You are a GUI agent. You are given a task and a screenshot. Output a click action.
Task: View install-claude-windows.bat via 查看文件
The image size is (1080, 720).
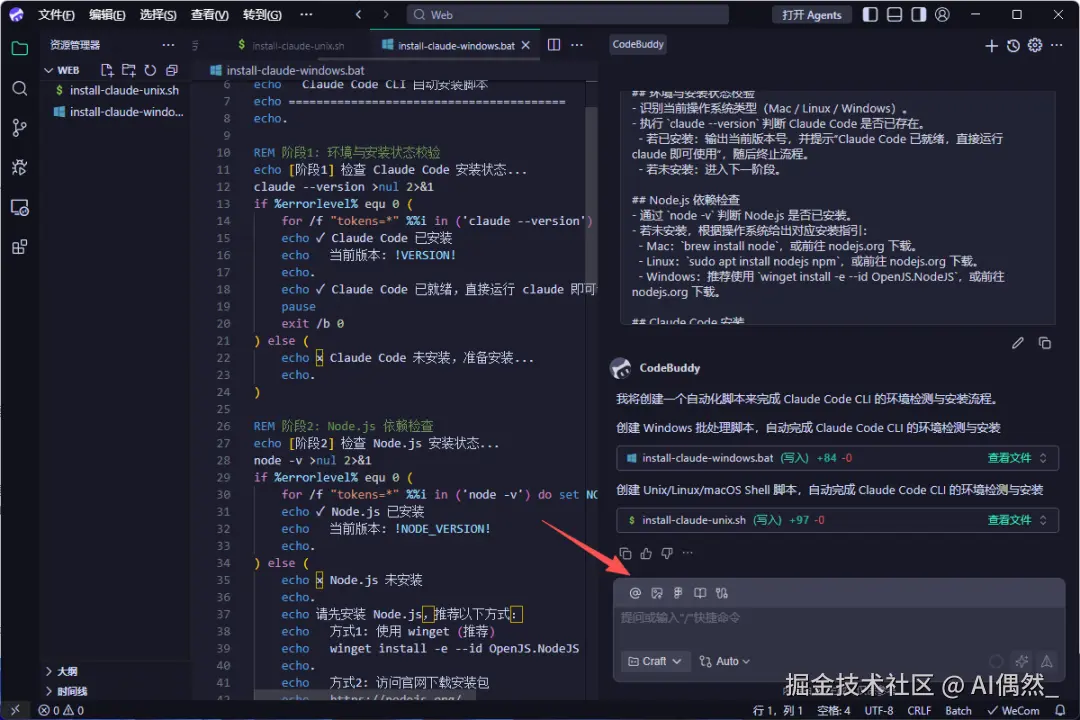tap(1010, 458)
